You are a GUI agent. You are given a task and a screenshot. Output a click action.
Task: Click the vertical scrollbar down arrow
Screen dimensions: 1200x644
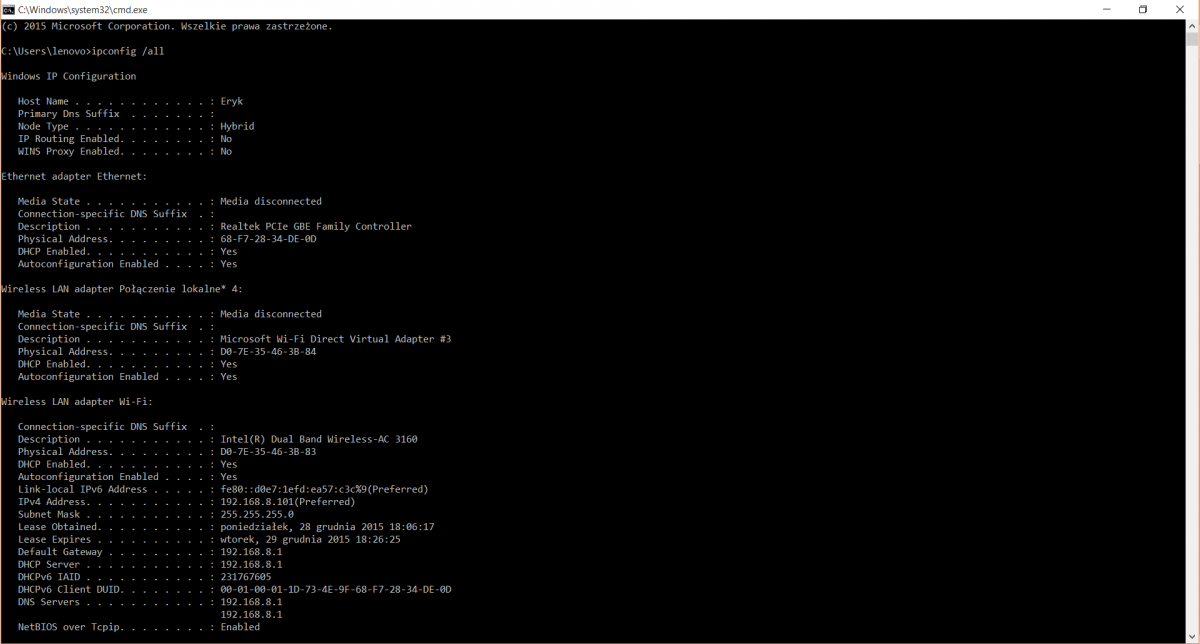[1192, 637]
